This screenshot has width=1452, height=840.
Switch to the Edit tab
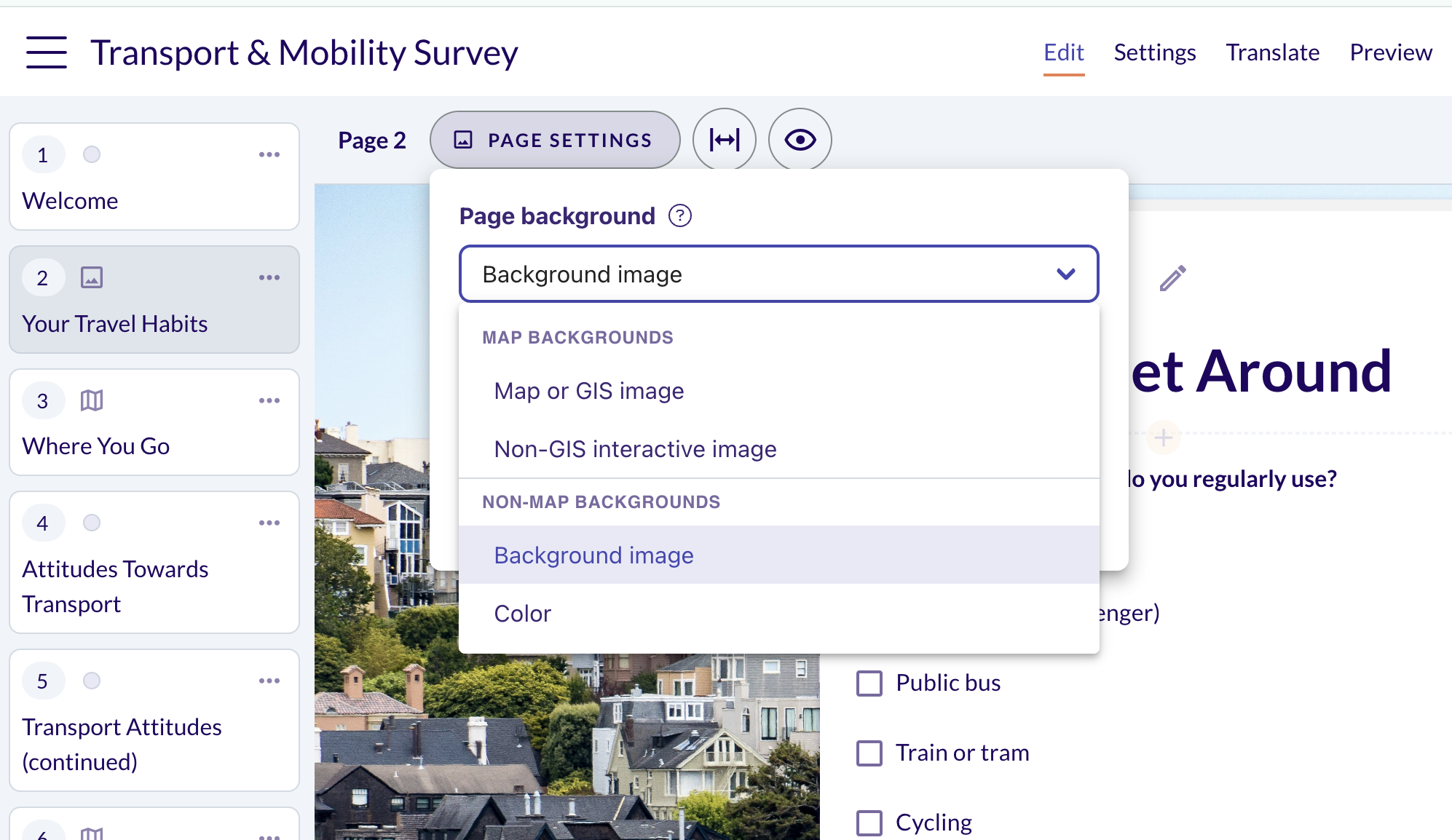pyautogui.click(x=1064, y=52)
